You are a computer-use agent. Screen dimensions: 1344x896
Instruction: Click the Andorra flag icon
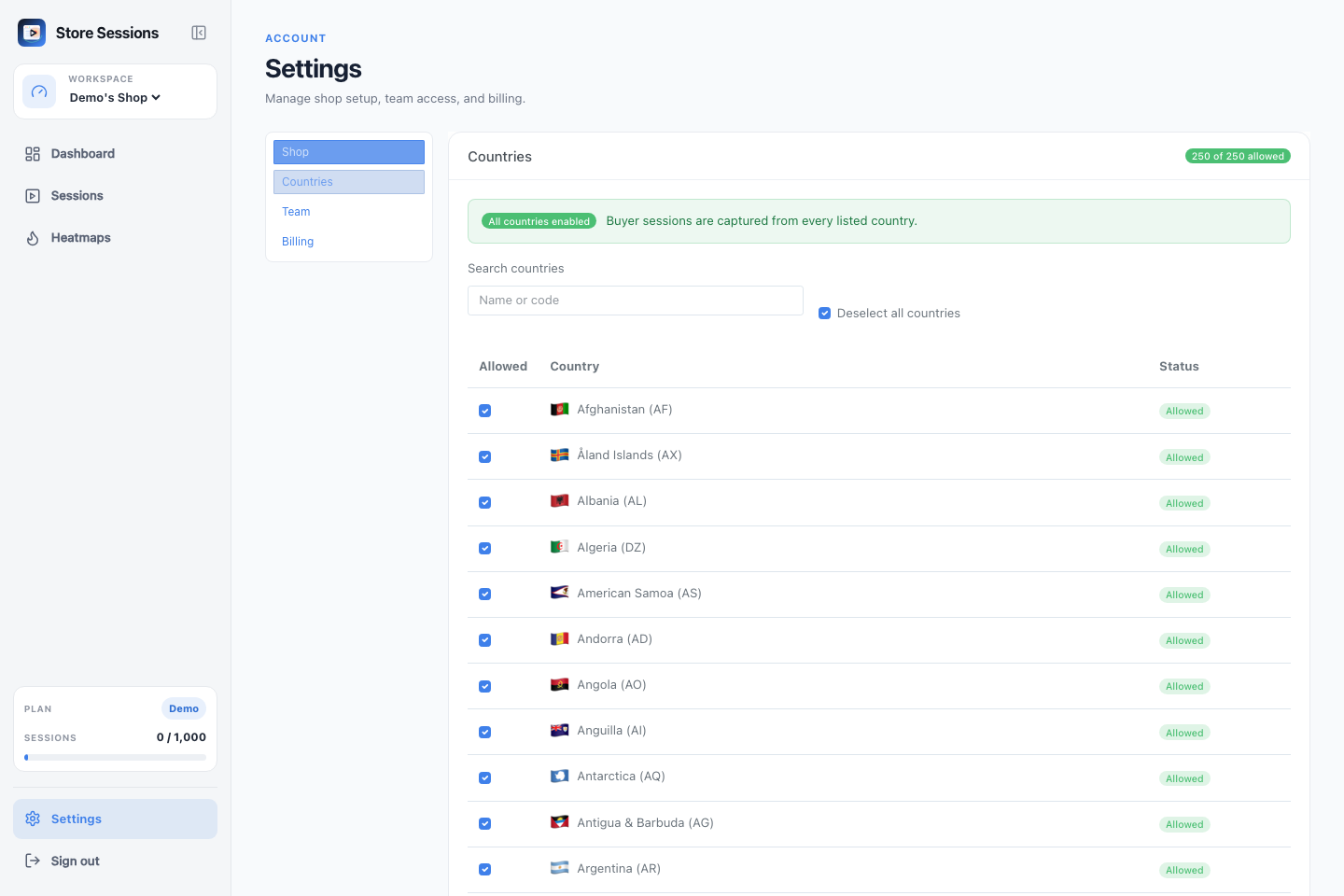pyautogui.click(x=560, y=638)
